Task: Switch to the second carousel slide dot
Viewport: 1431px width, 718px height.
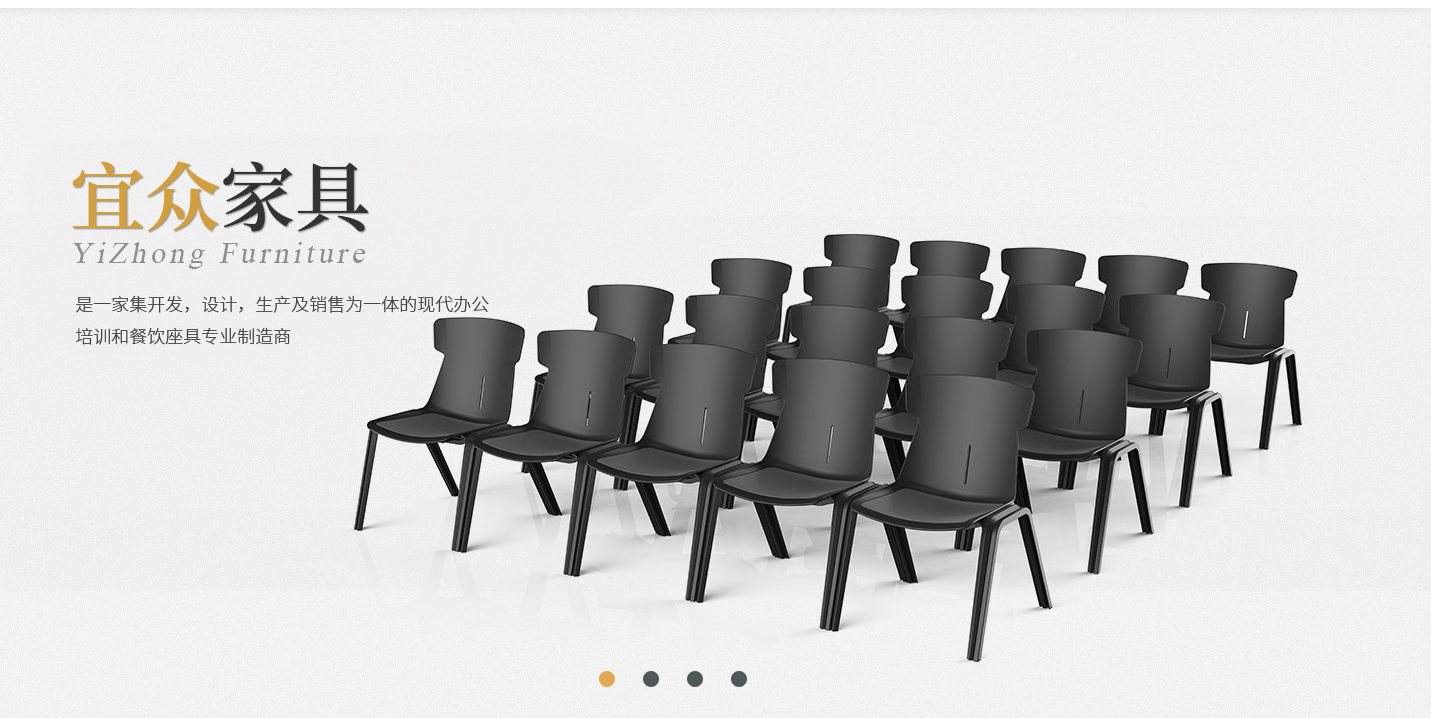Action: click(x=651, y=679)
